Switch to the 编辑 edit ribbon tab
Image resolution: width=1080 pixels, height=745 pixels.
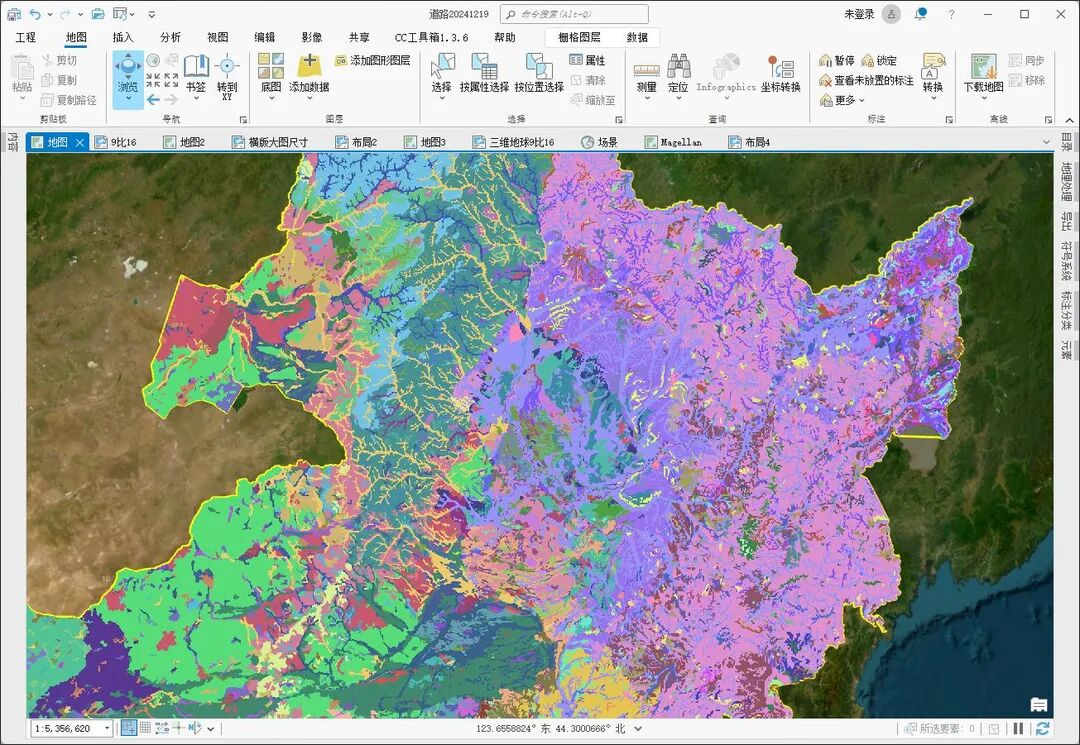[264, 37]
